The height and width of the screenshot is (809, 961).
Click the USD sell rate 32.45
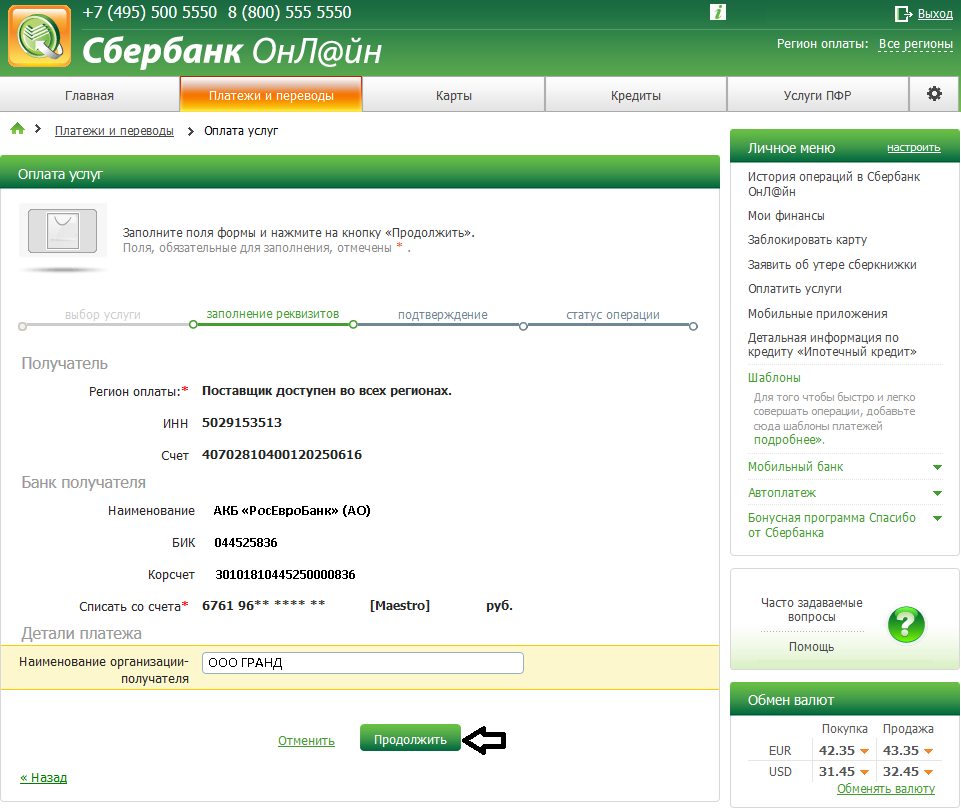[900, 772]
